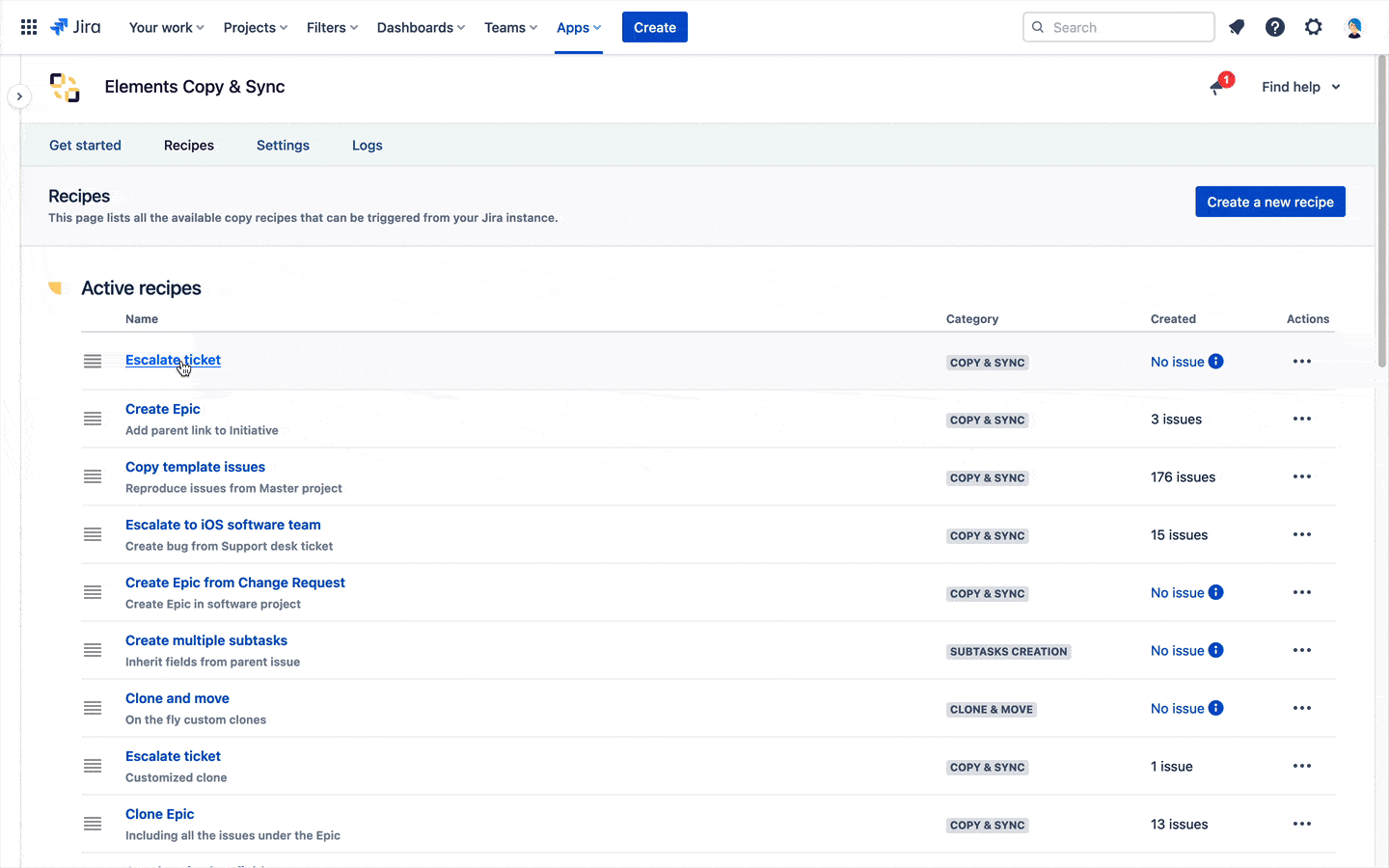Open the notifications bell in top bar
The image size is (1389, 868).
(x=1237, y=27)
